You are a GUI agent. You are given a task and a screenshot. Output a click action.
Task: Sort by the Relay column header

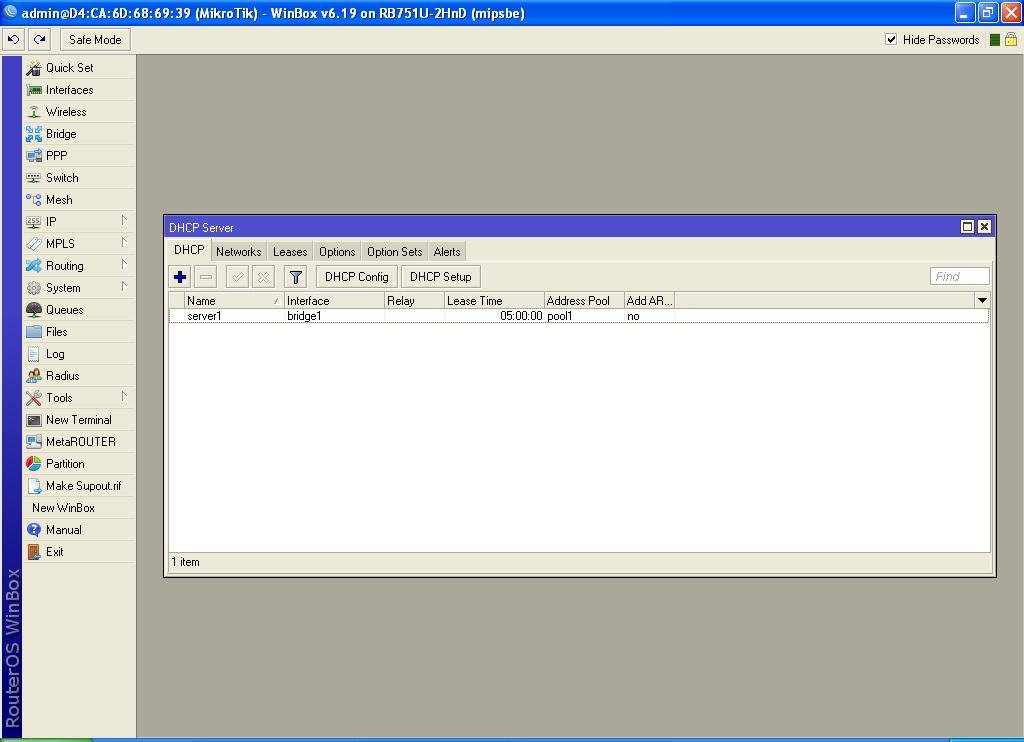point(414,300)
